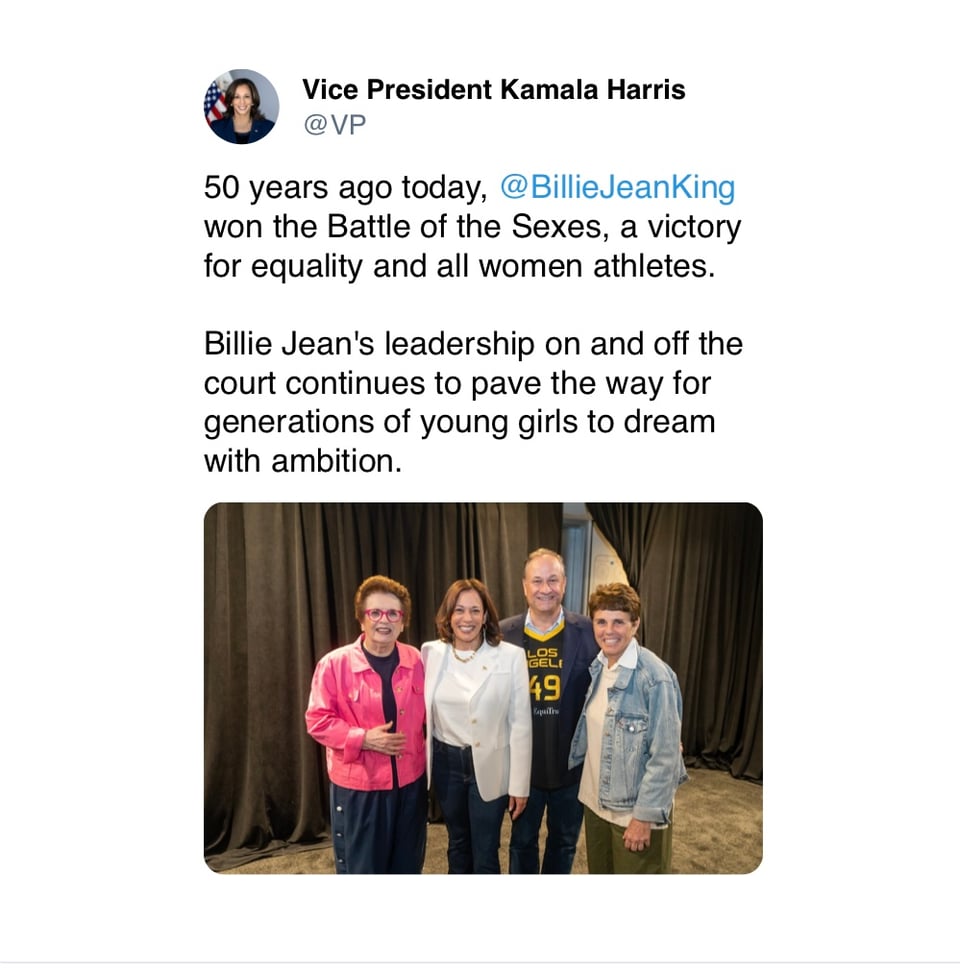Open the @BillieJeanKing mention link
The height and width of the screenshot is (975, 960).
(x=617, y=187)
